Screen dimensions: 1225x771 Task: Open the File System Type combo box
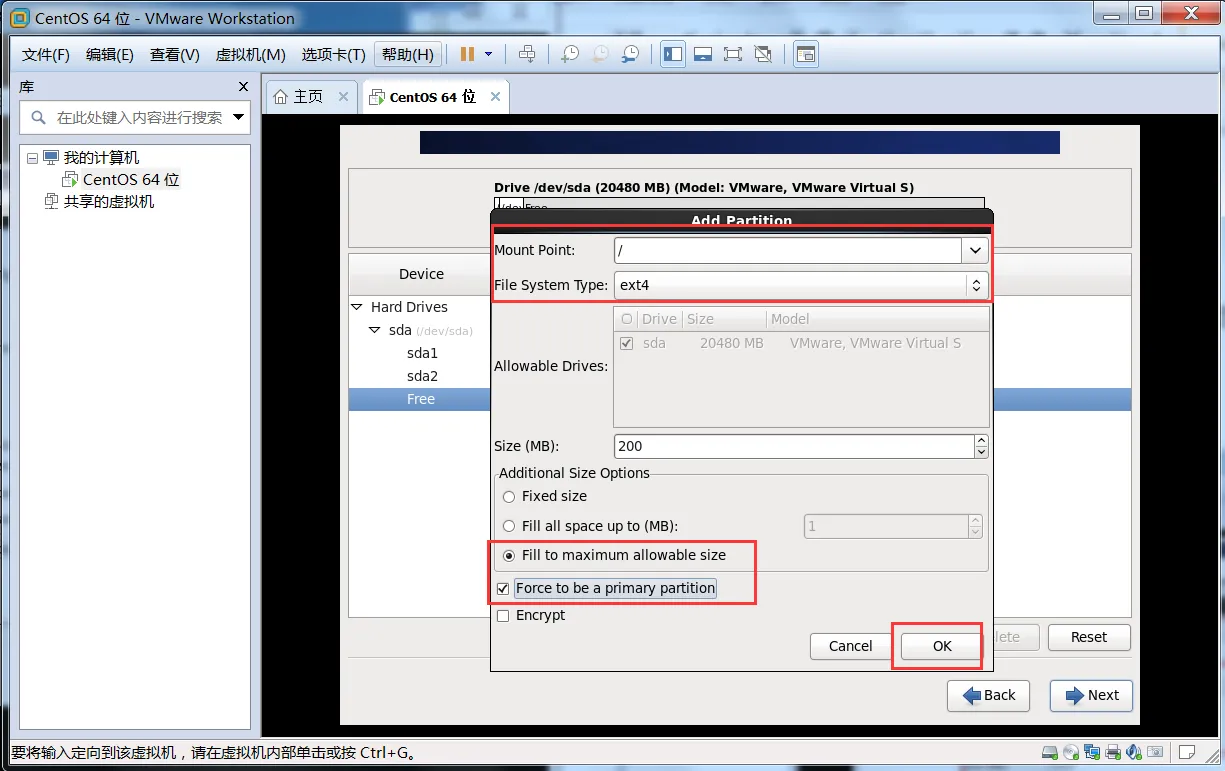(x=801, y=285)
